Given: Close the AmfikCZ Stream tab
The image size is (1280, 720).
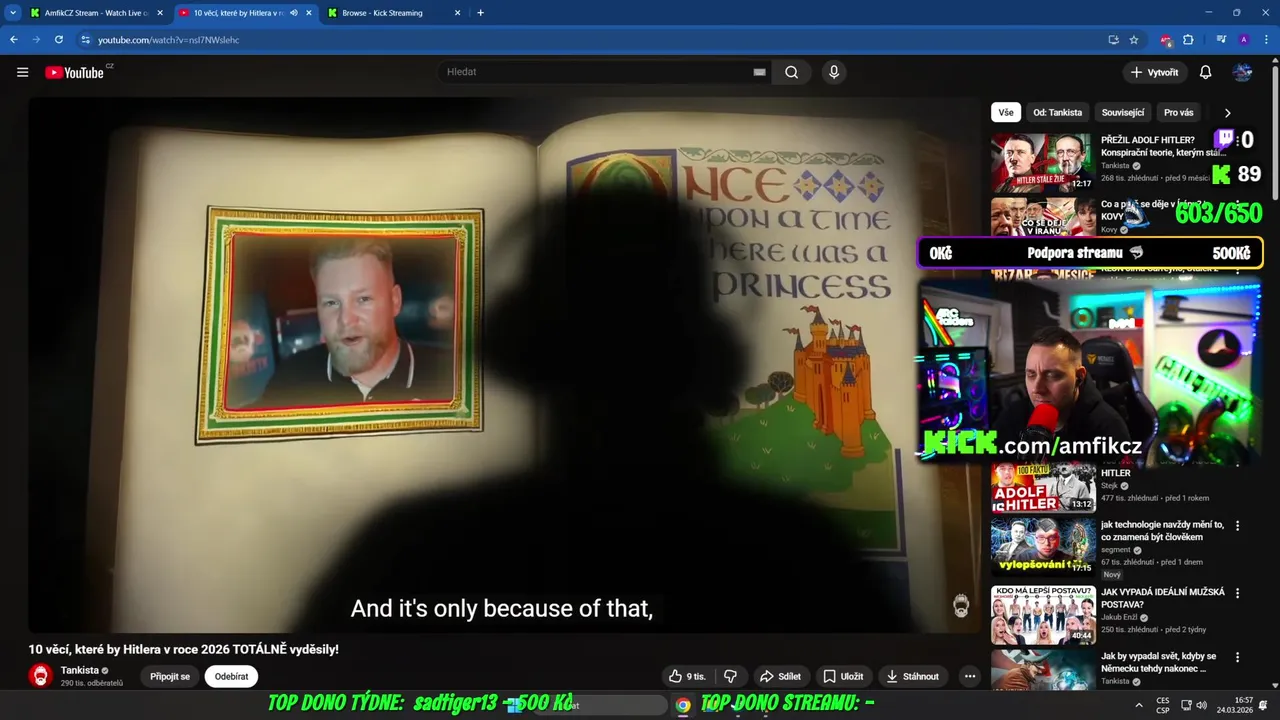Looking at the screenshot, I should coord(160,13).
